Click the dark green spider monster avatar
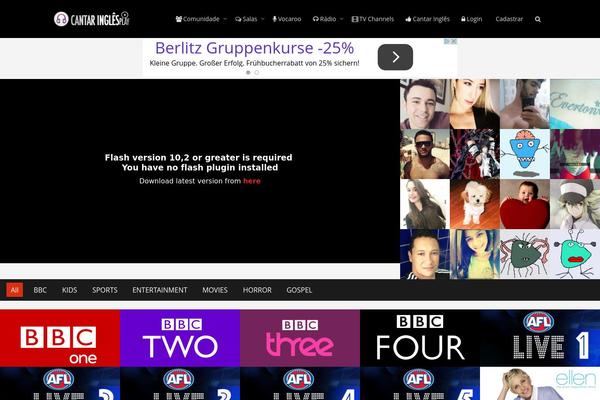The width and height of the screenshot is (600, 400). pyautogui.click(x=525, y=254)
